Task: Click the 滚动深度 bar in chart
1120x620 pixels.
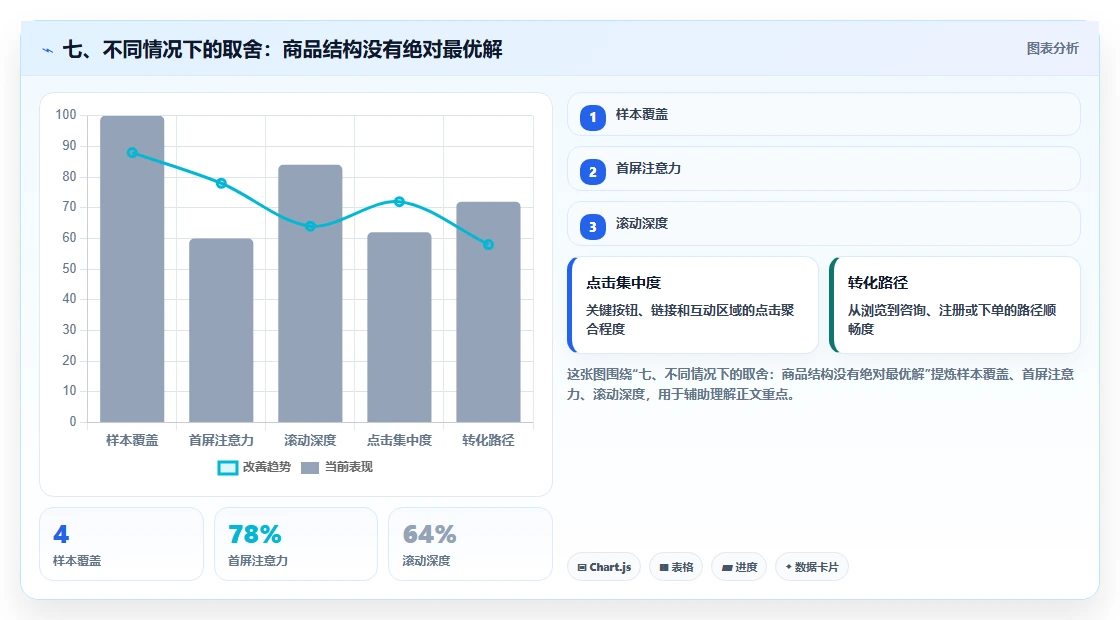Action: [x=310, y=294]
